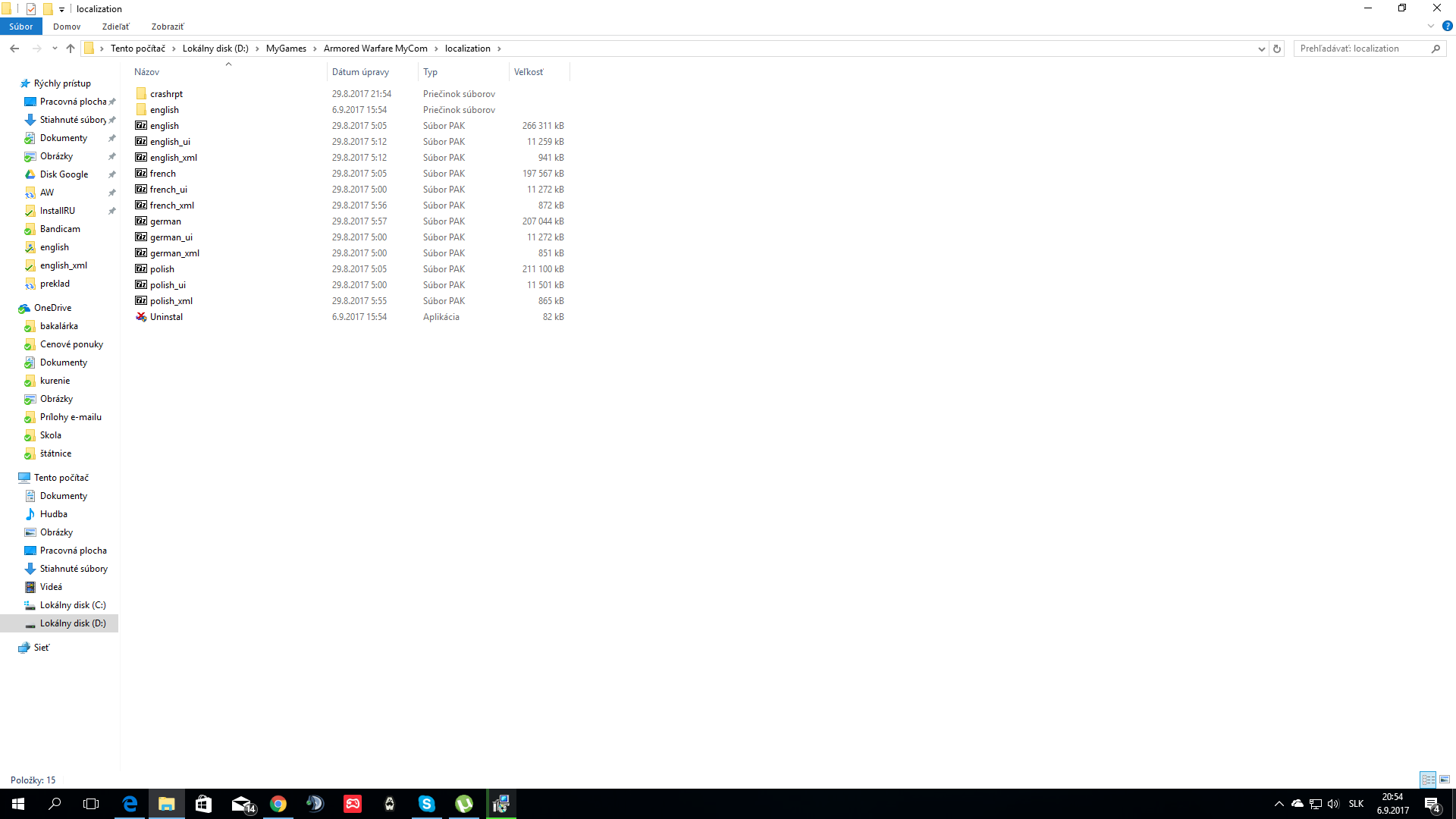Open the Action Center notifications icon

tap(1432, 804)
